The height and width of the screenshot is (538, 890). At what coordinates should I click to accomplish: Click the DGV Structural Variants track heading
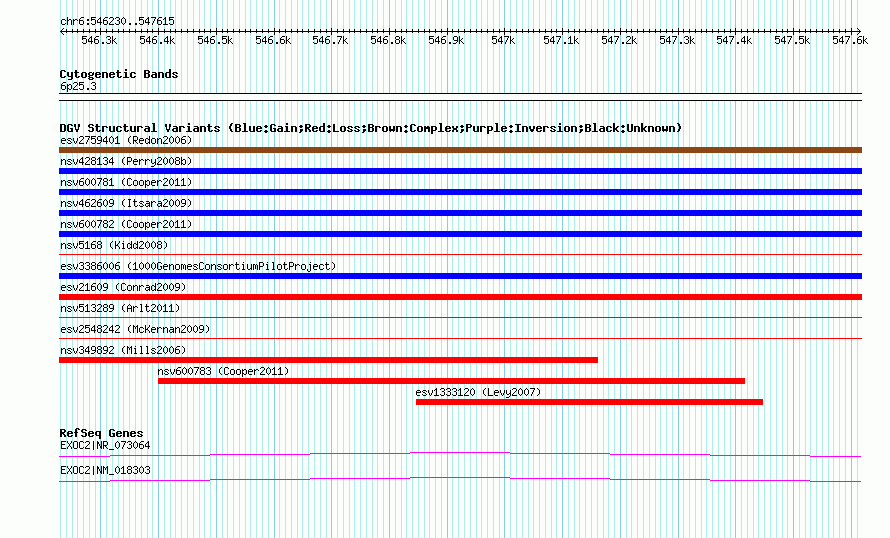371,128
